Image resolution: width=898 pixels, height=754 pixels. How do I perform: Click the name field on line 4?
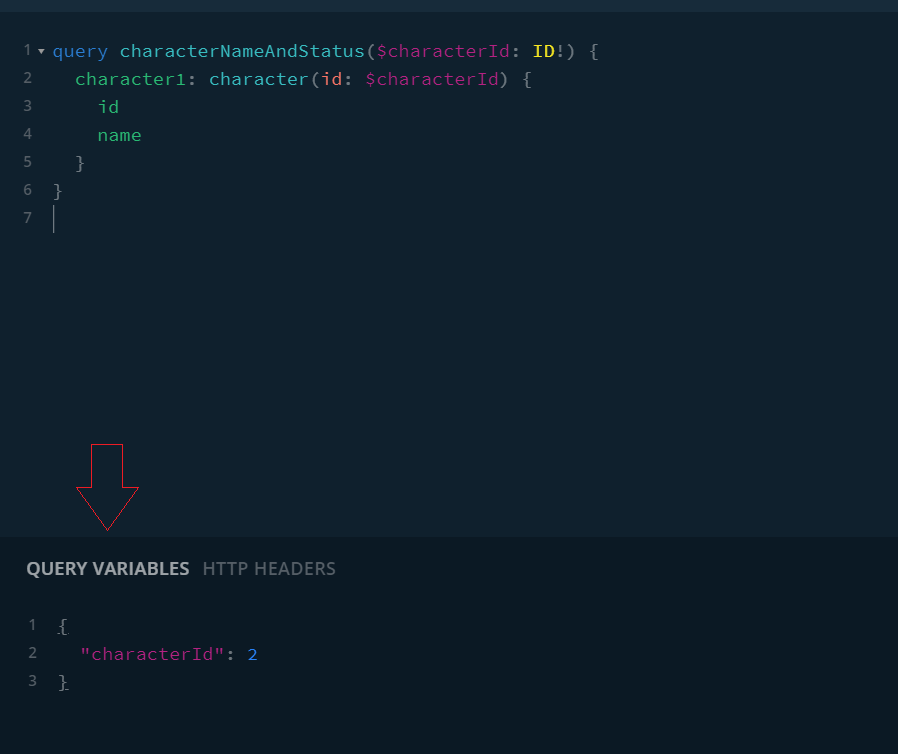click(119, 135)
